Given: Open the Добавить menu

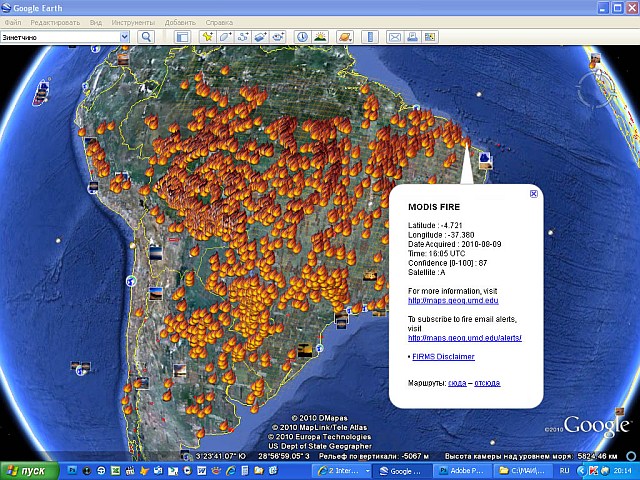Looking at the screenshot, I should coord(180,22).
